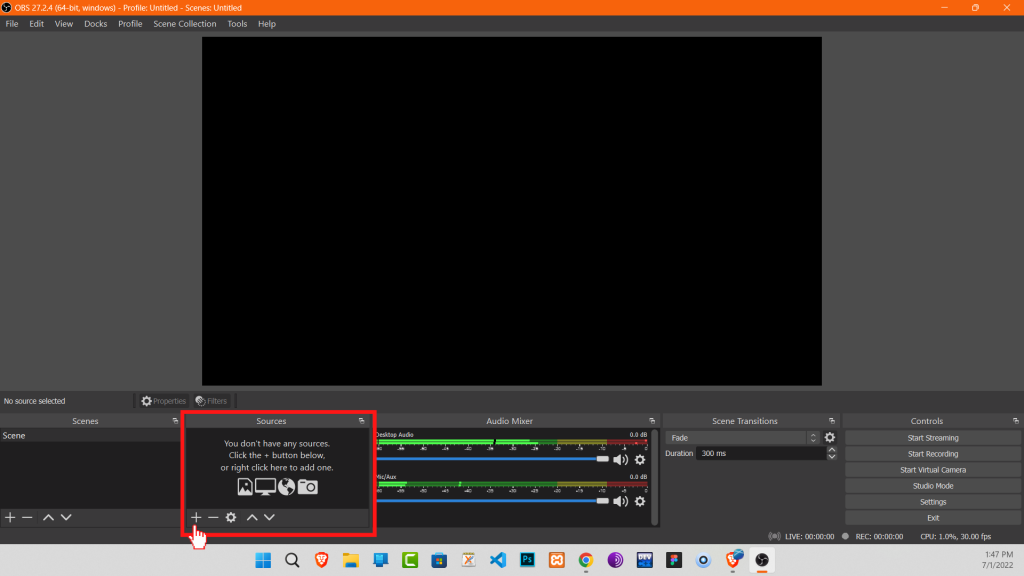Image resolution: width=1024 pixels, height=576 pixels.
Task: Pop out the Controls dock
Action: (1016, 421)
